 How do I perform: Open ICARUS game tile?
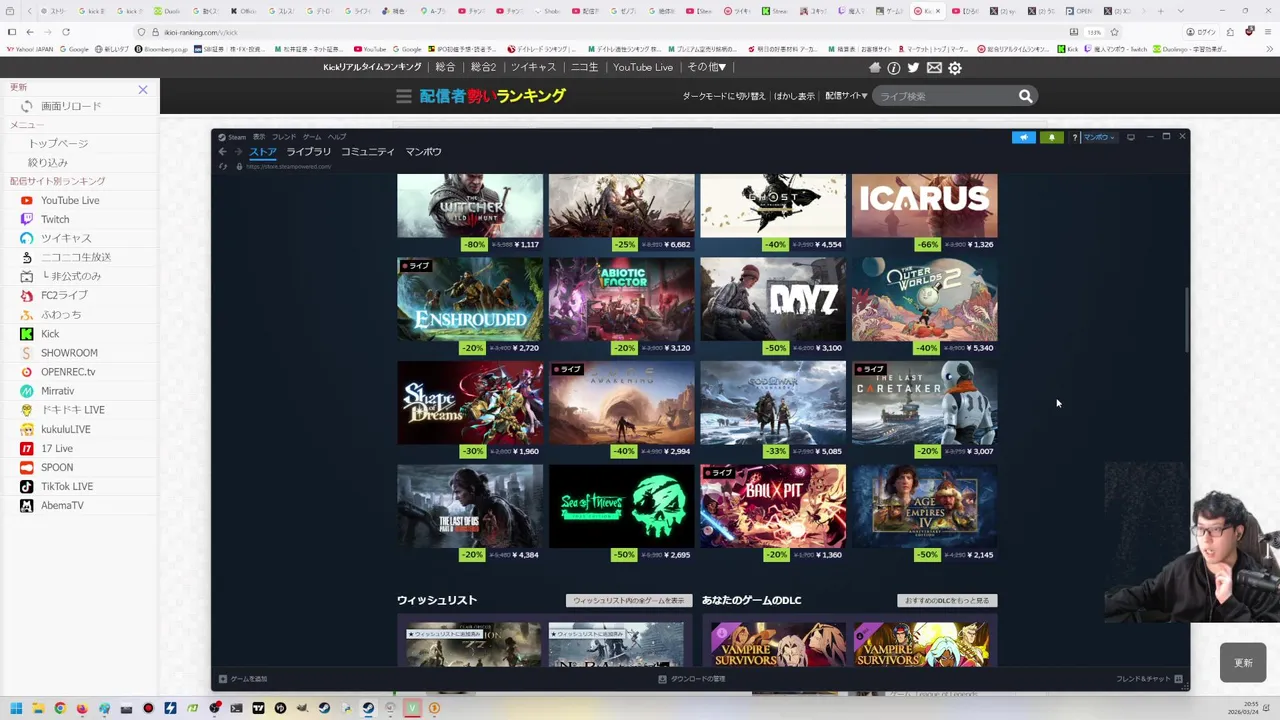924,213
